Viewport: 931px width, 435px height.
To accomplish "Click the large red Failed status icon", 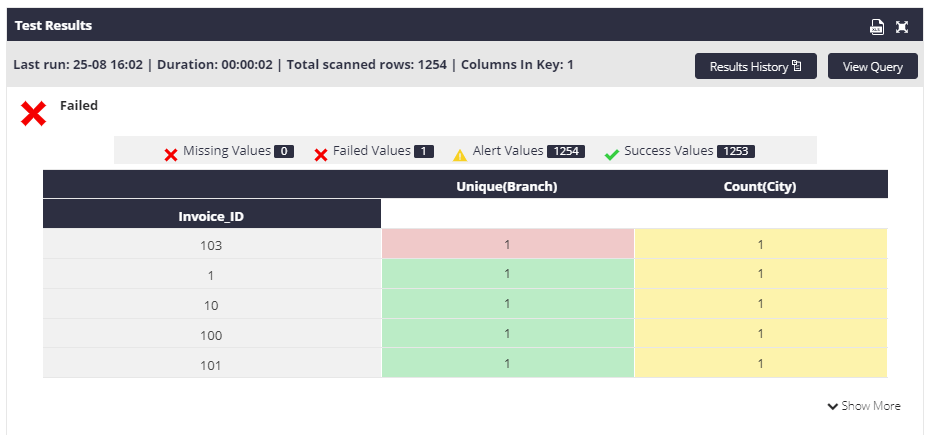I will [33, 113].
